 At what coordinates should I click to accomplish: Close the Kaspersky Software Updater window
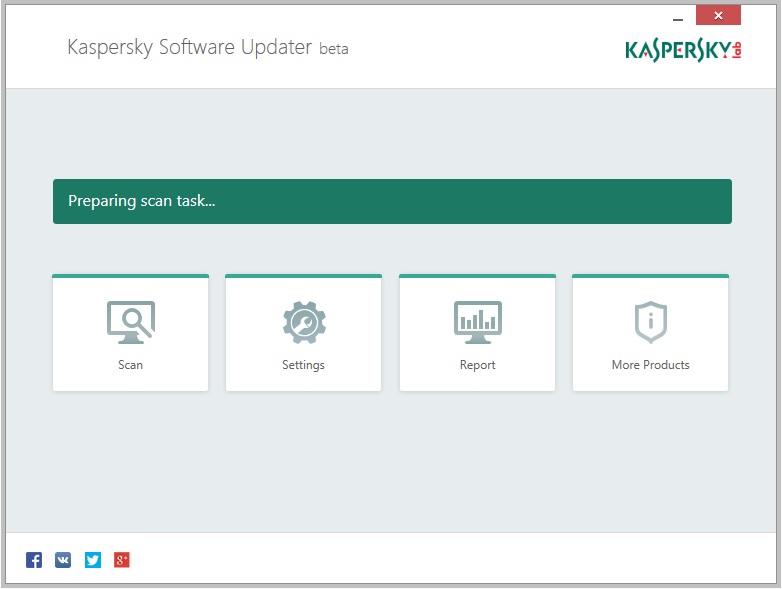[x=718, y=15]
